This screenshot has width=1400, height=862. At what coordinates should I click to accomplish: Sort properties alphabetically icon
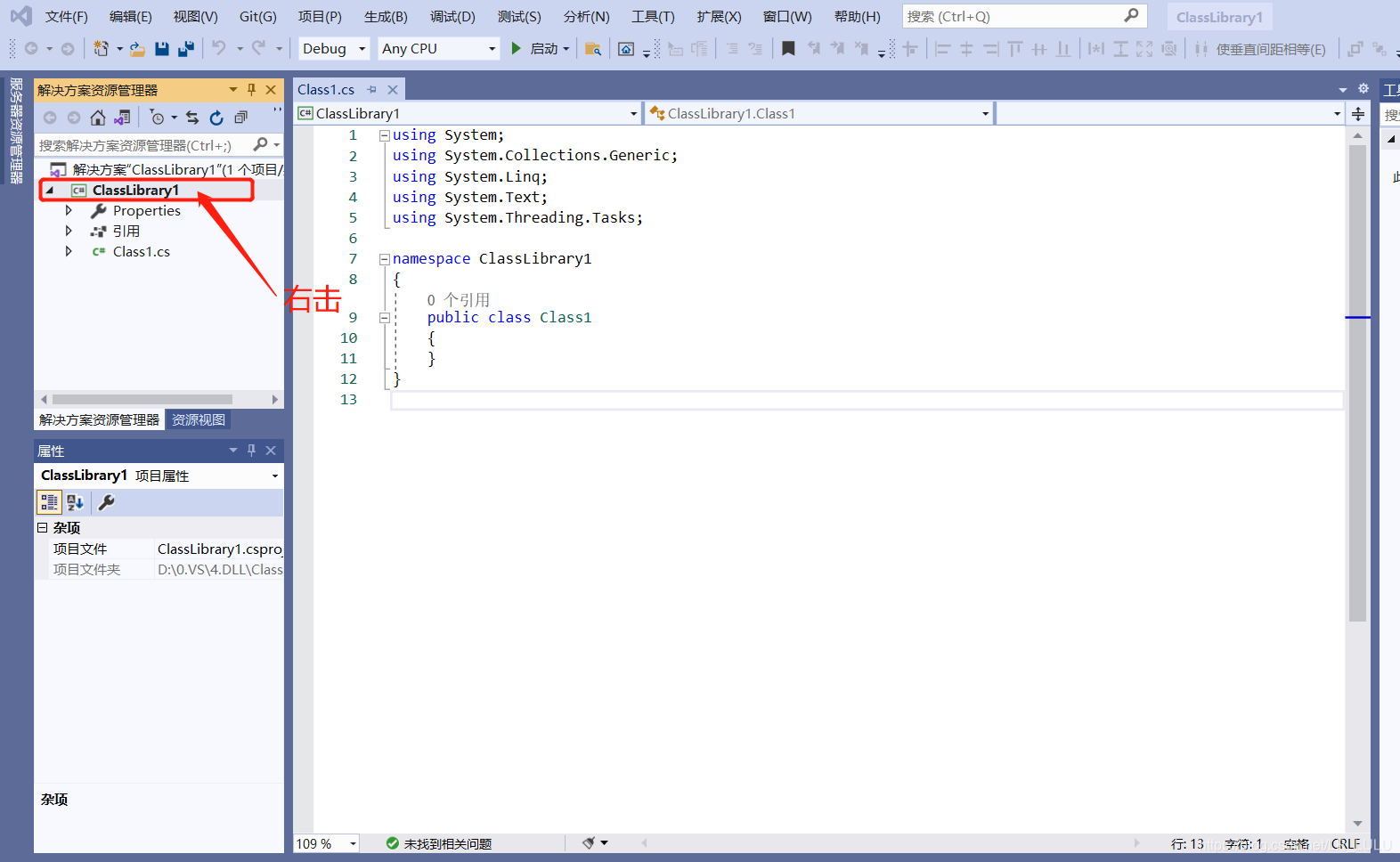click(x=76, y=502)
